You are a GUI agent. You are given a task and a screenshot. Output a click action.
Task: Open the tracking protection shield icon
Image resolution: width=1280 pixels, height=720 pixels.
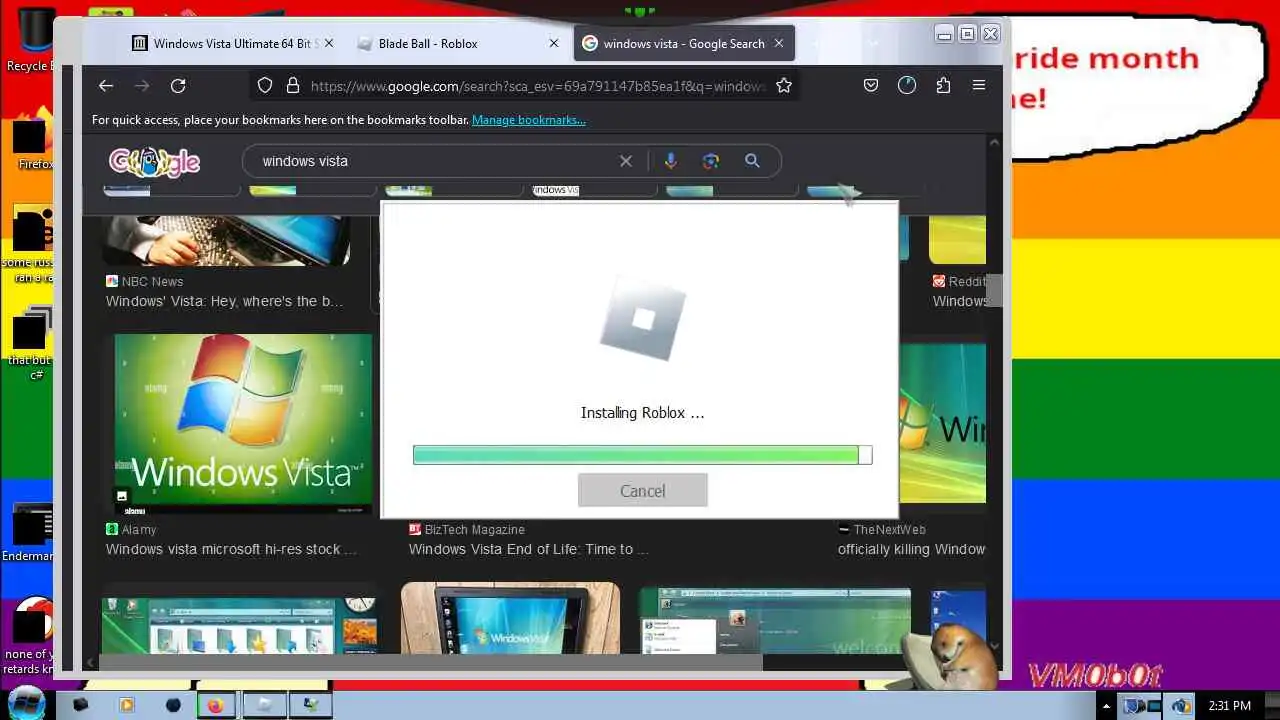point(265,86)
